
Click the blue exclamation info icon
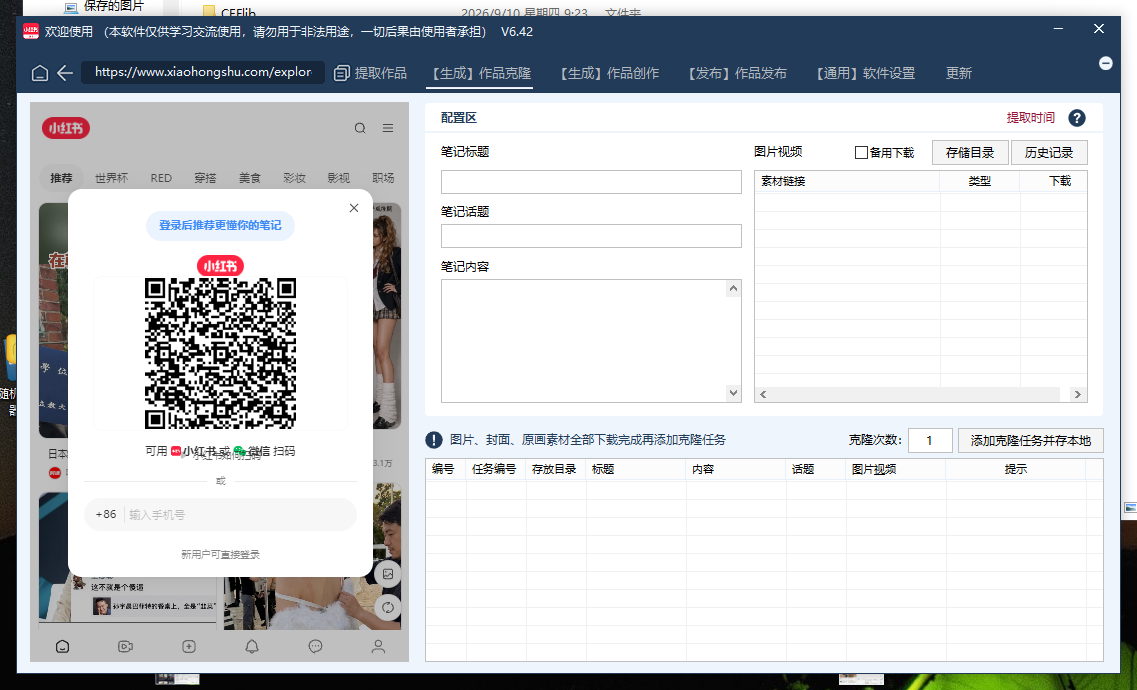click(x=434, y=440)
